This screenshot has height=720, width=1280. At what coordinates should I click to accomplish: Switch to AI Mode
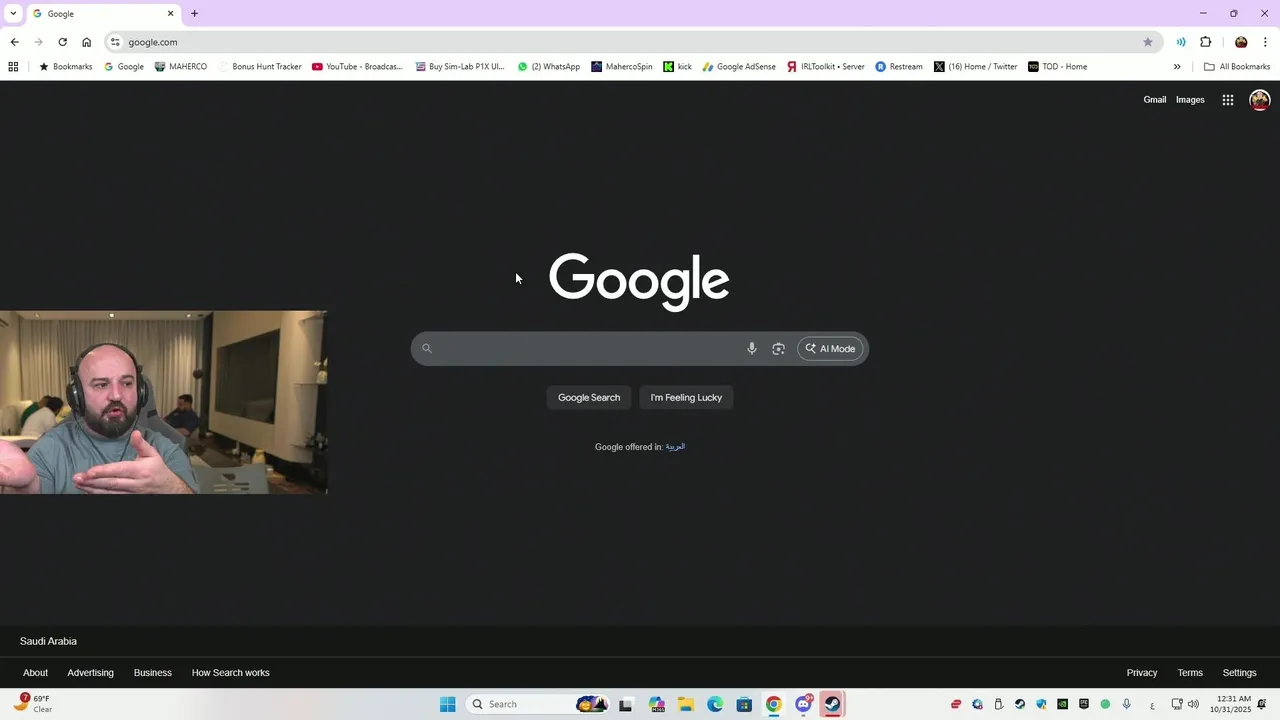pyautogui.click(x=830, y=349)
